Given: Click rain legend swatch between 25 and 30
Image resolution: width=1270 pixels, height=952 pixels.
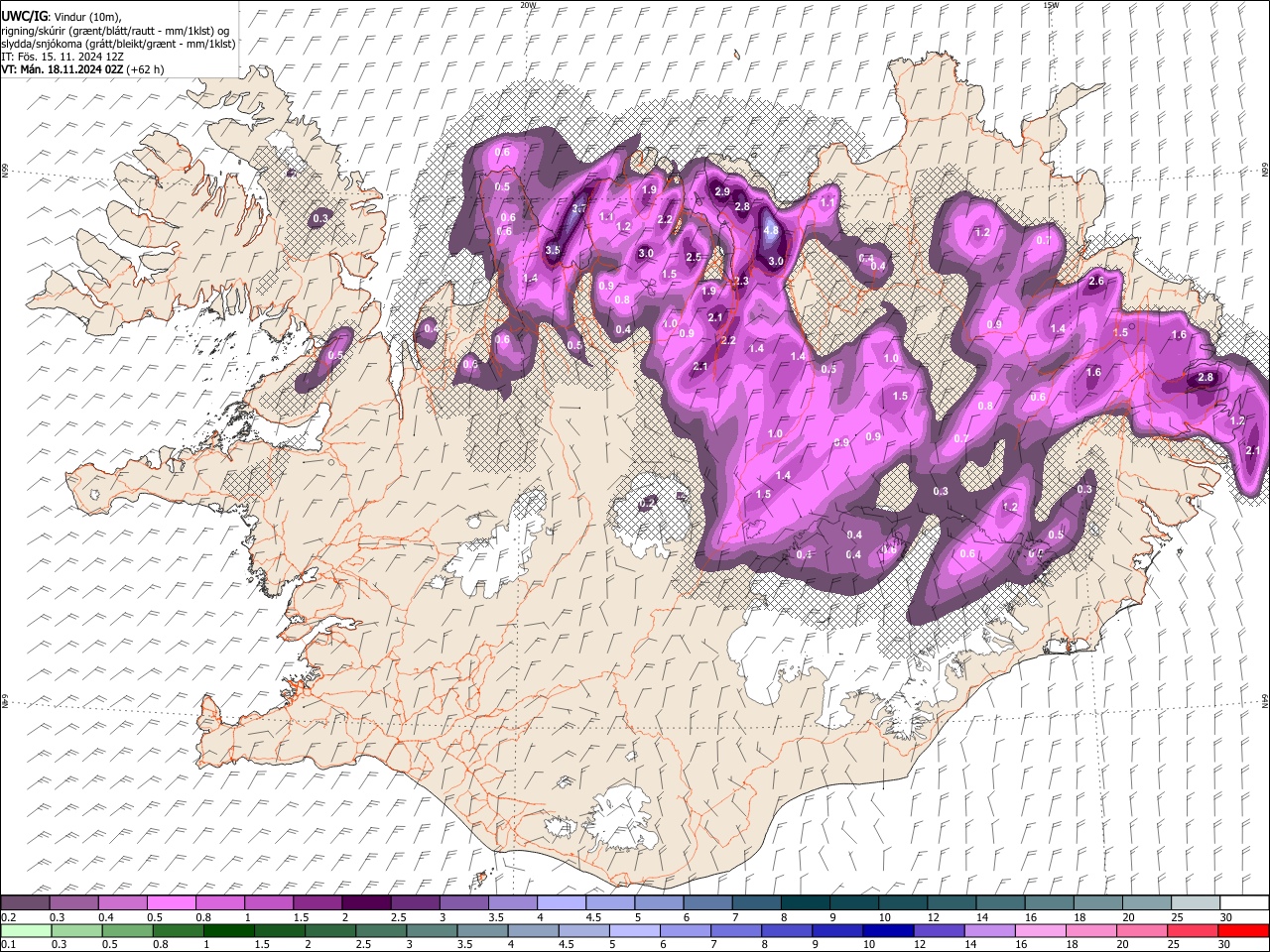Looking at the screenshot, I should point(1193,930).
